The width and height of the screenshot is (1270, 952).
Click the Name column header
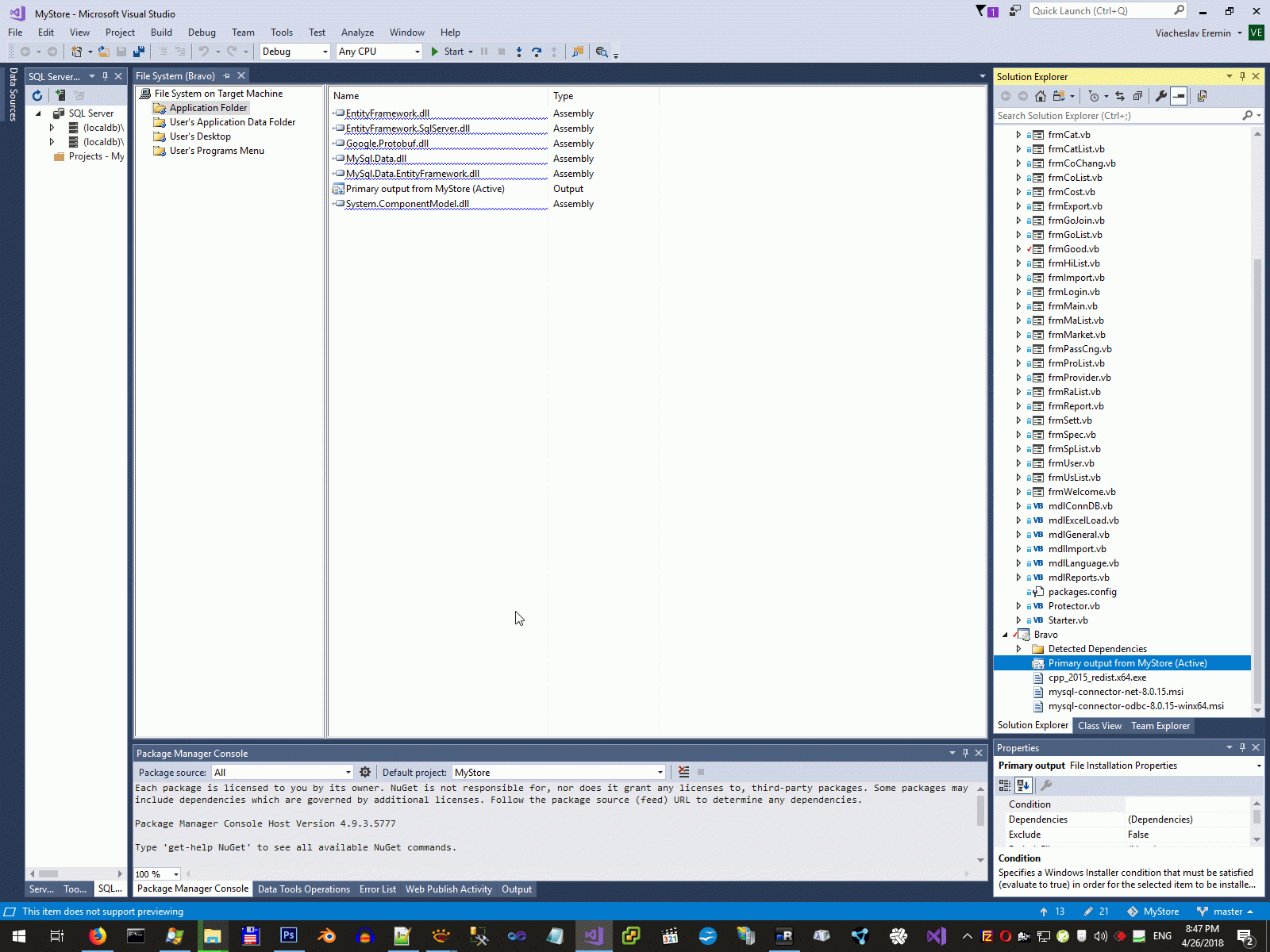438,96
